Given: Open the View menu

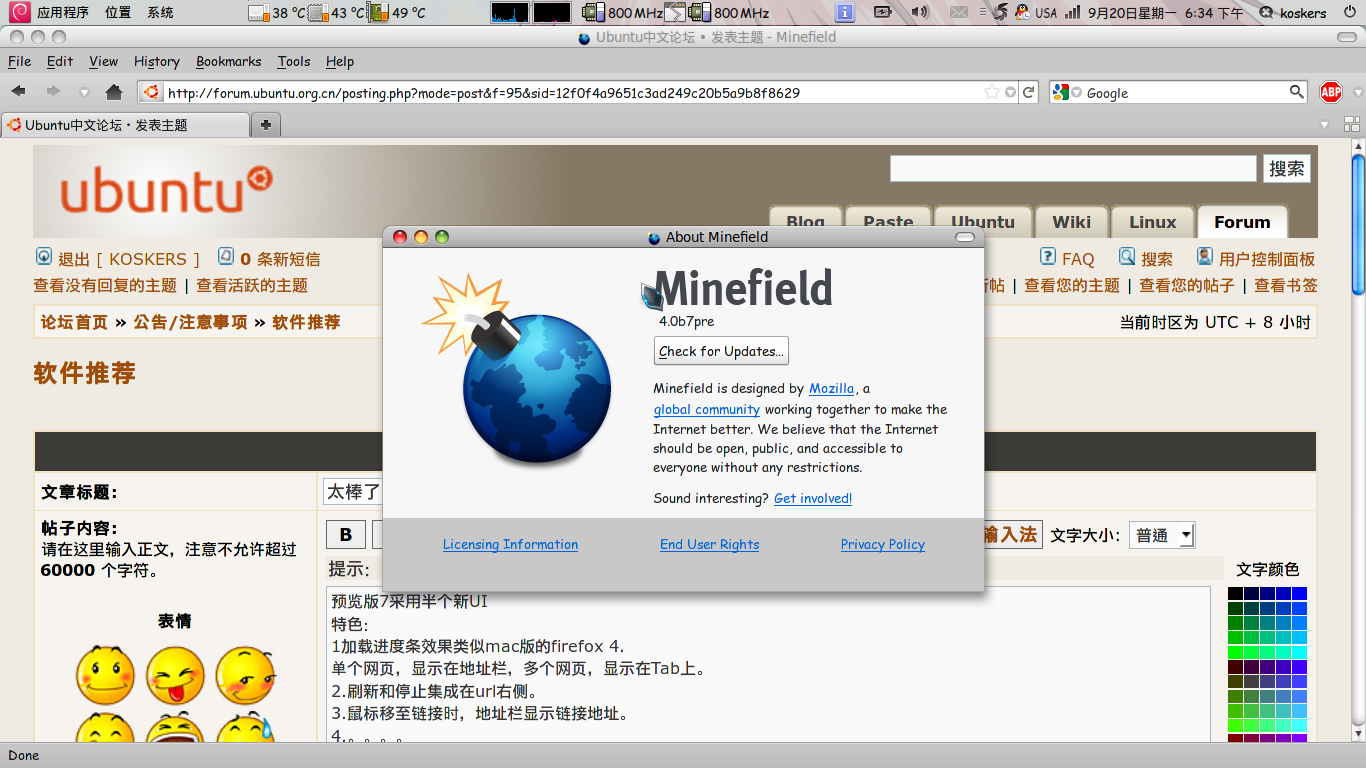Looking at the screenshot, I should pyautogui.click(x=104, y=61).
